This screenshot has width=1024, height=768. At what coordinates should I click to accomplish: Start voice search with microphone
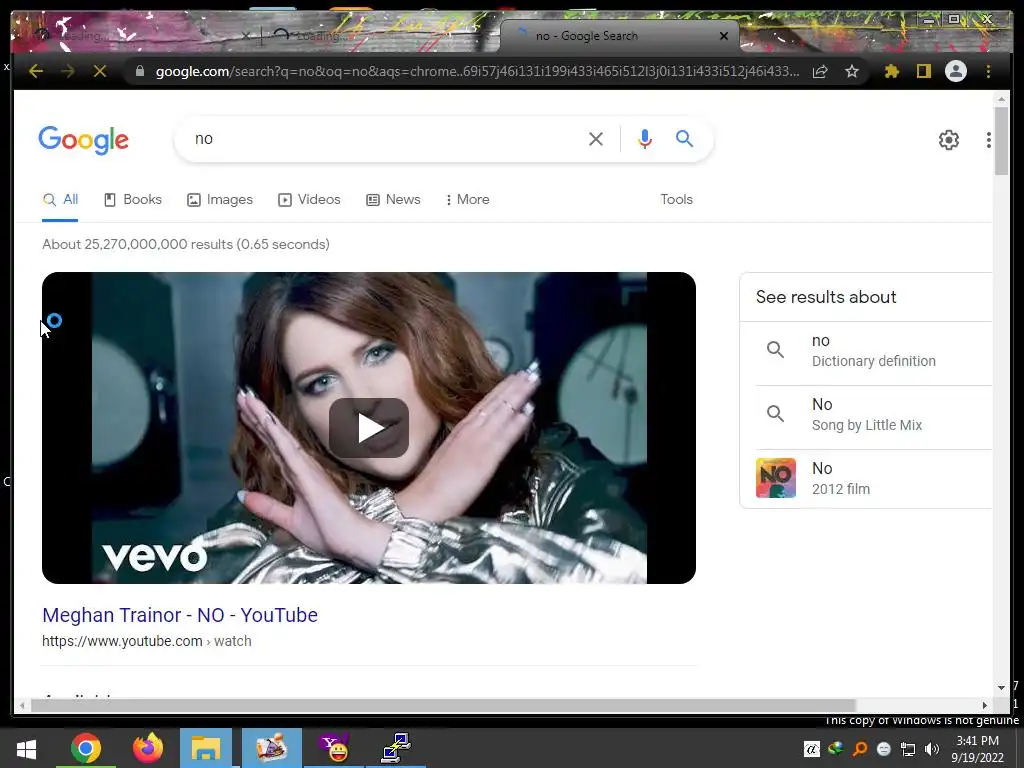click(645, 138)
